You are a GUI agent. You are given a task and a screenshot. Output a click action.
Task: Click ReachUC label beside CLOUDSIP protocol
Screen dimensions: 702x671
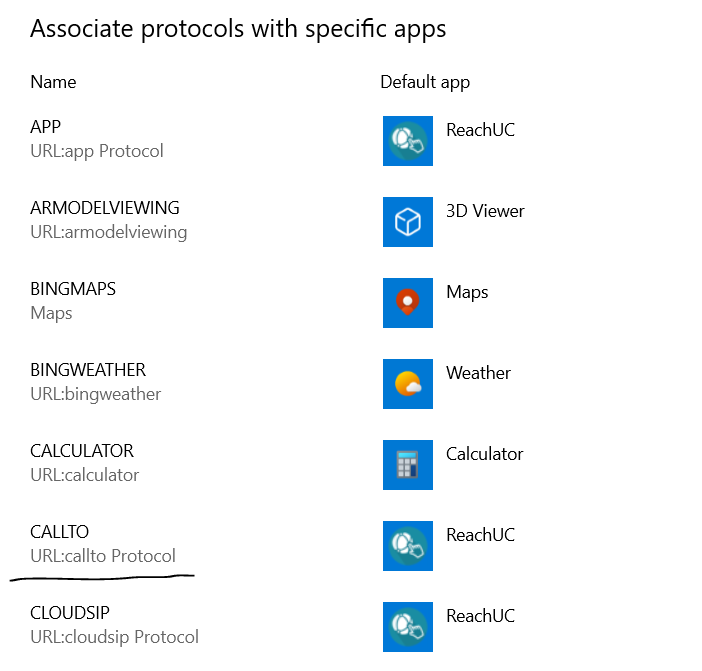point(480,616)
